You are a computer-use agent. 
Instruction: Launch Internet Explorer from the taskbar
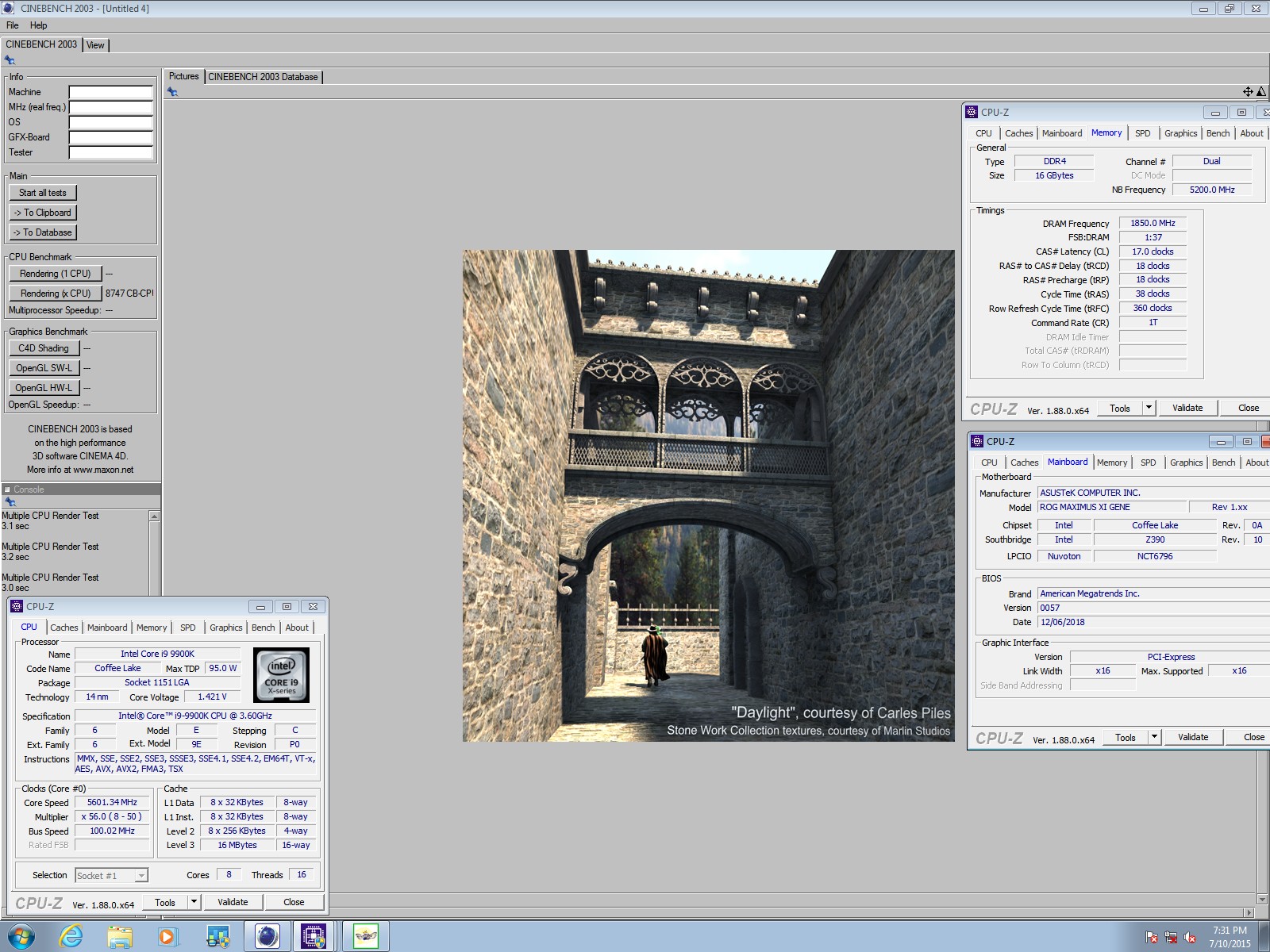coord(71,936)
